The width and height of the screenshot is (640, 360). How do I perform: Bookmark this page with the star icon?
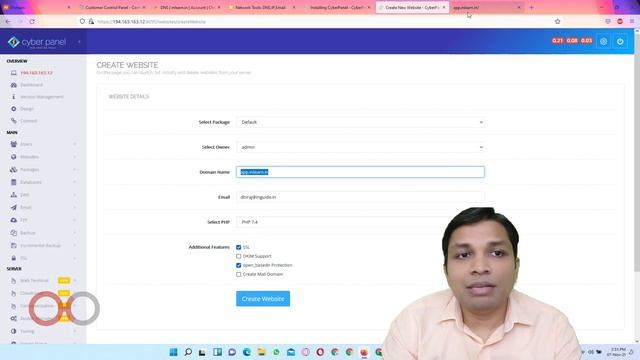click(558, 21)
